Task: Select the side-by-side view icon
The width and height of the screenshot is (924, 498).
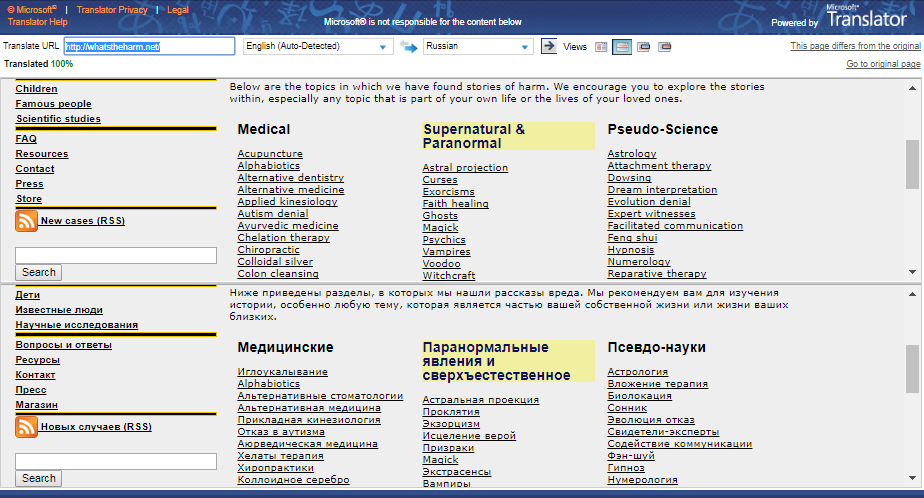Action: tap(601, 47)
